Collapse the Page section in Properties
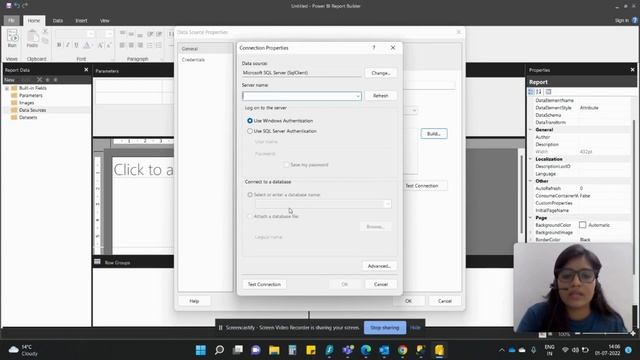The image size is (640, 360). 531,218
